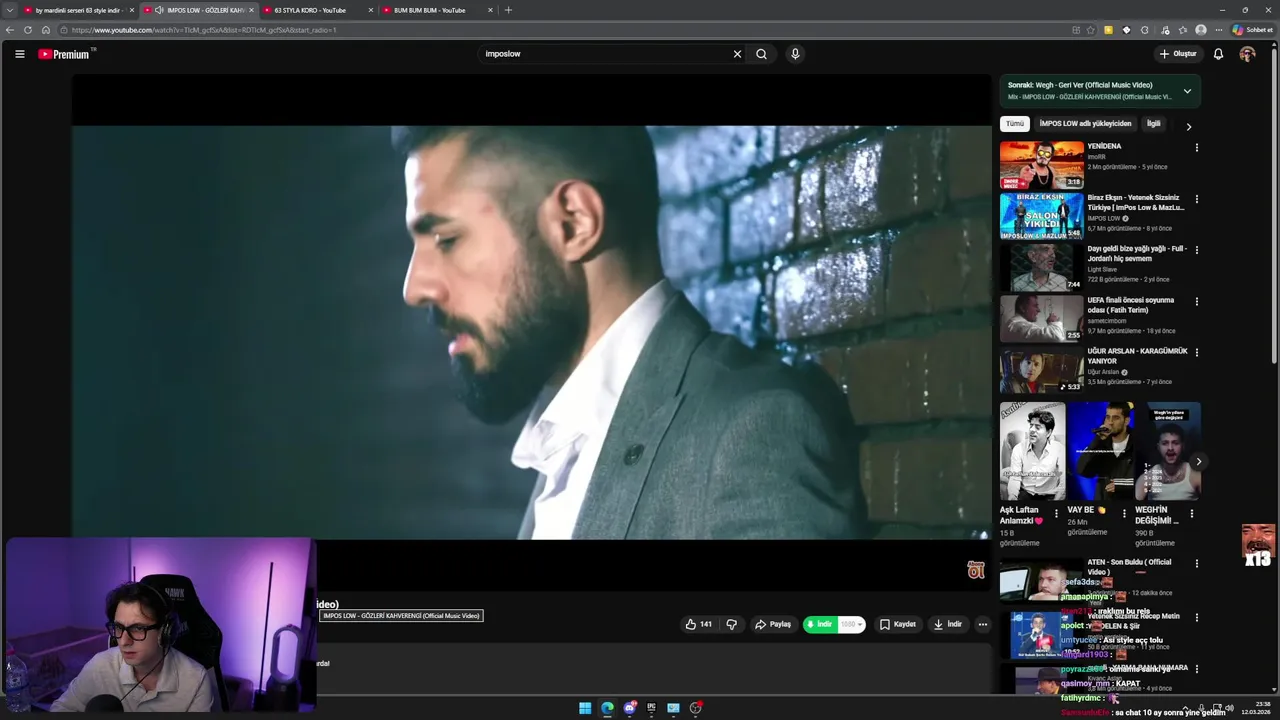Viewport: 1280px width, 720px height.
Task: Open the 1080 quality dropdown
Action: tap(851, 624)
